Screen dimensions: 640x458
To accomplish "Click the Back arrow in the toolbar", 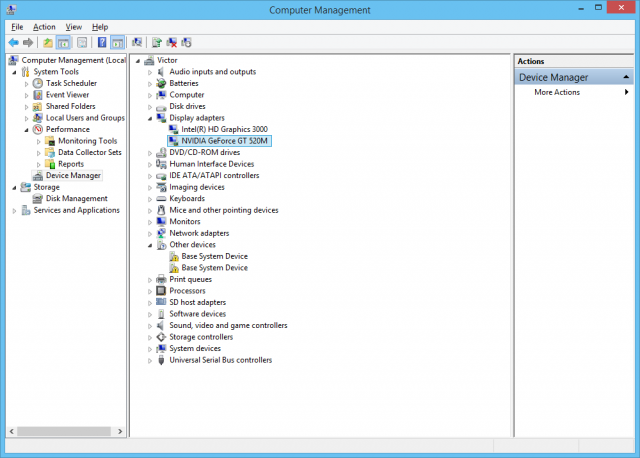I will click(x=14, y=43).
